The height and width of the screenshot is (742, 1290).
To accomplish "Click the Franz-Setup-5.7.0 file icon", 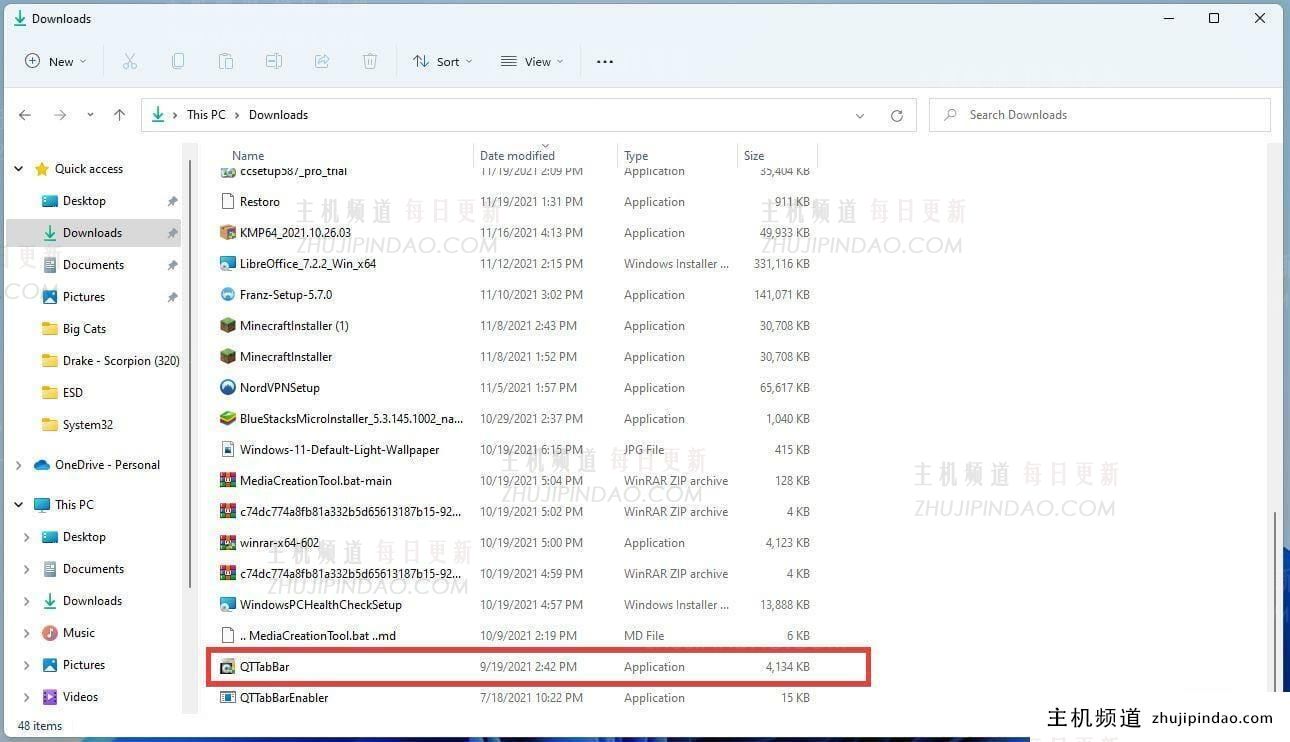I will 228,295.
